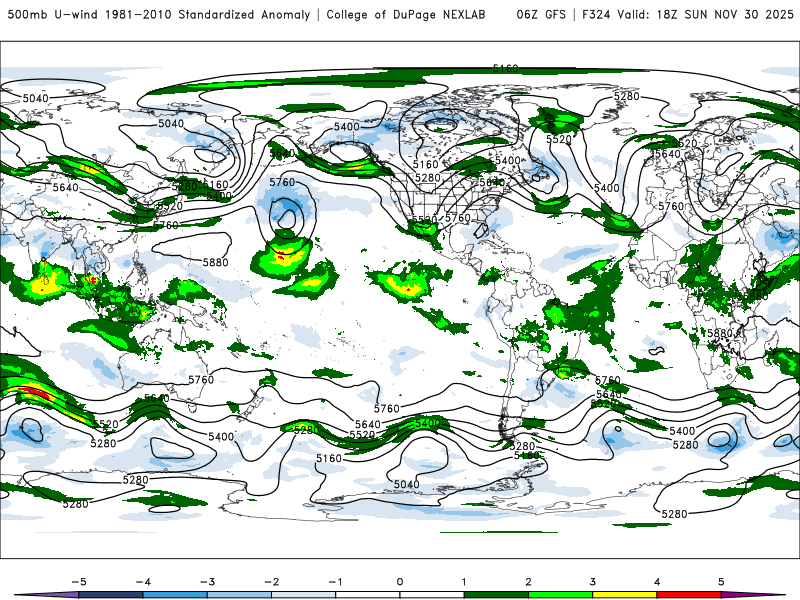Select the yellow legend swatch between 3 and 4
Image resolution: width=800 pixels, height=600 pixels.
point(625,595)
